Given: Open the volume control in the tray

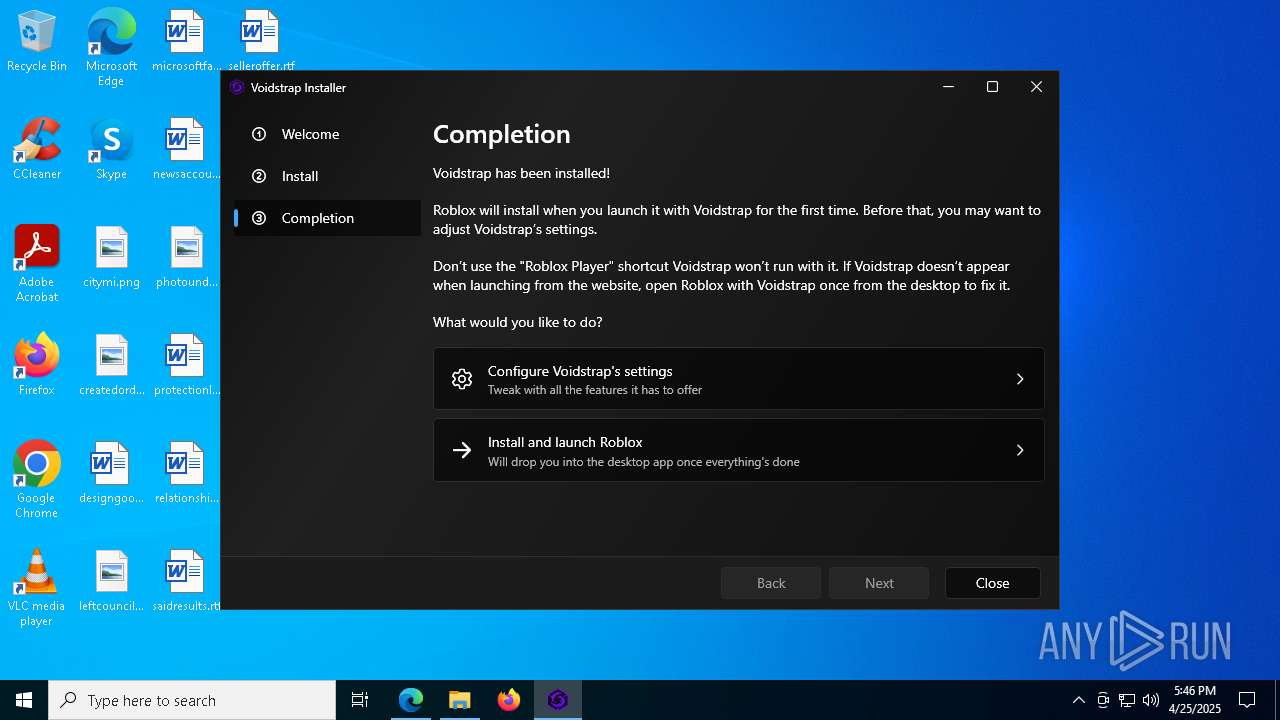Looking at the screenshot, I should click(1151, 700).
